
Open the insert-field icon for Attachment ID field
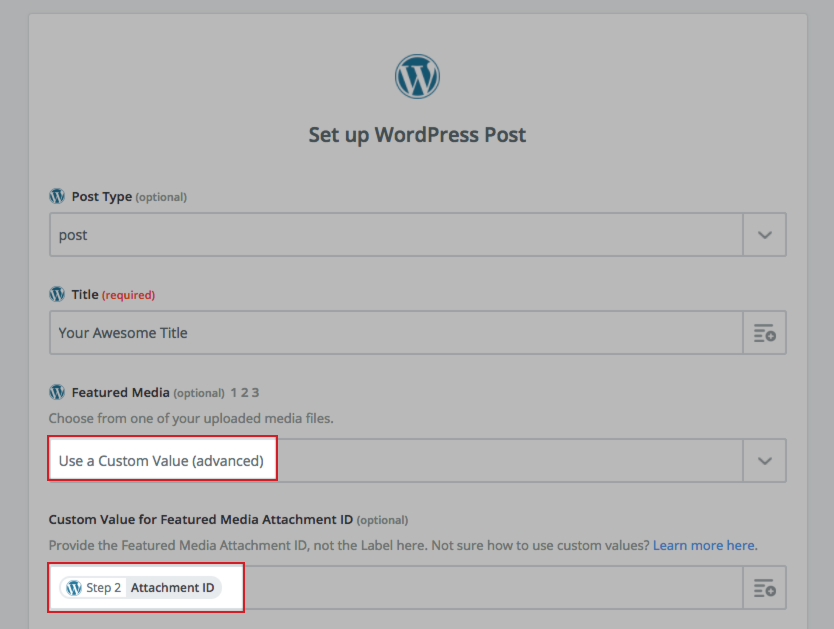coord(764,588)
